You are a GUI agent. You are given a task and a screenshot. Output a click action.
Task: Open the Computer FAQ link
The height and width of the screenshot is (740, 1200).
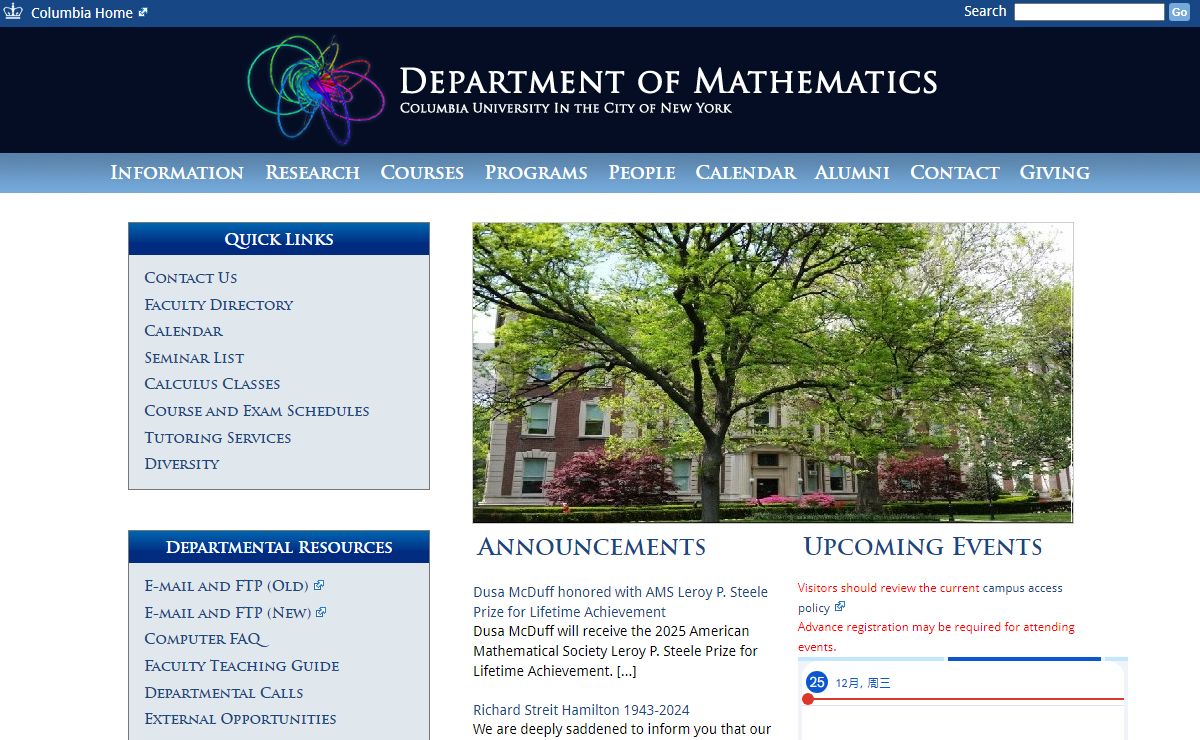[207, 639]
